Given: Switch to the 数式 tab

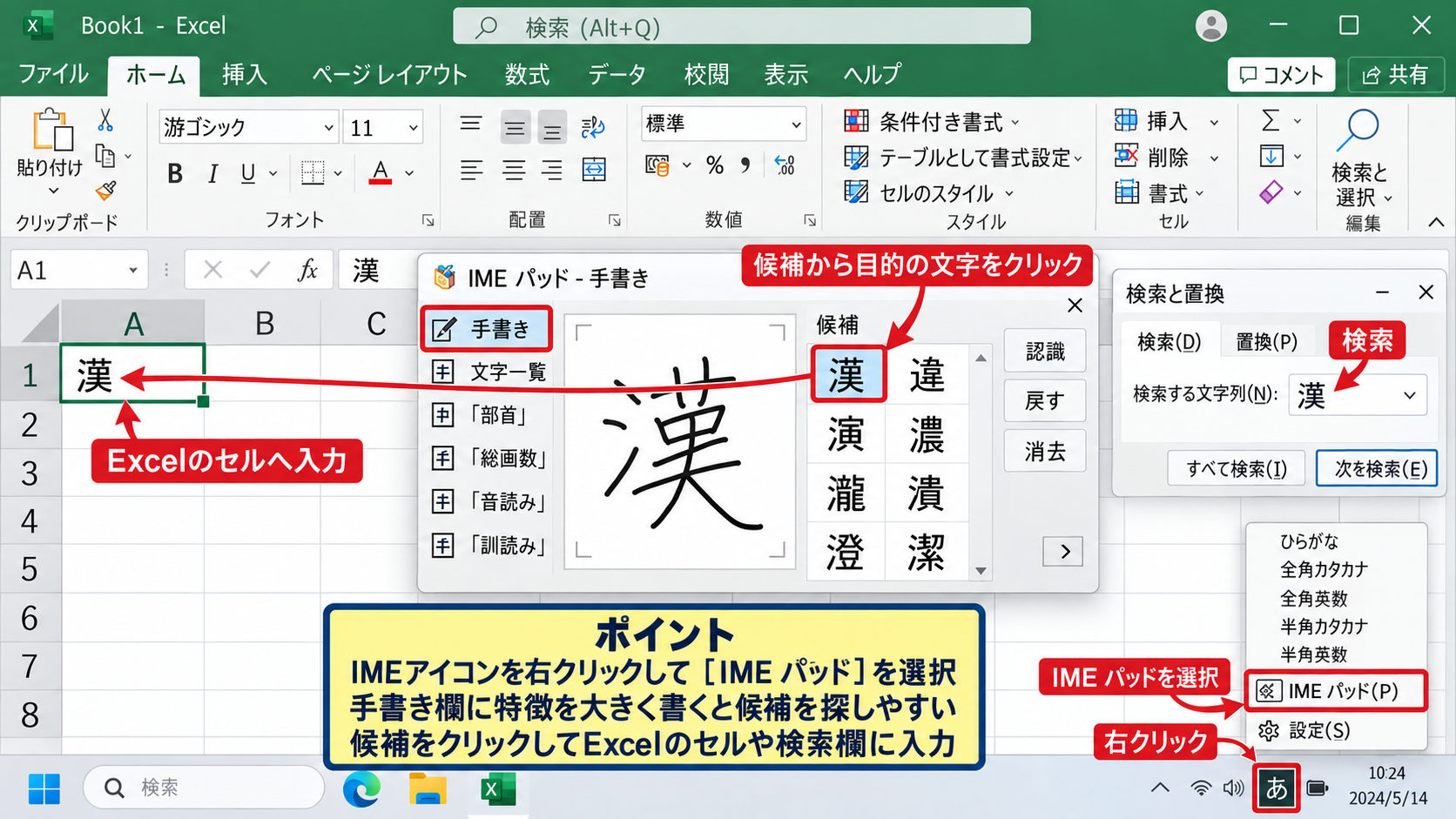Looking at the screenshot, I should (528, 75).
